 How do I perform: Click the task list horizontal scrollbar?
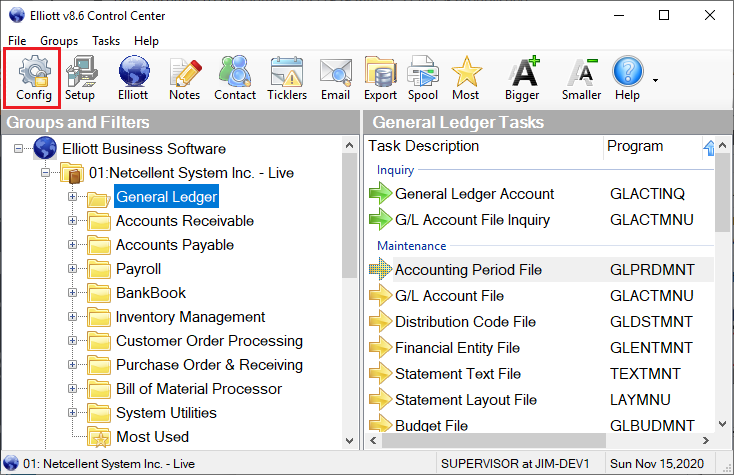pos(493,440)
